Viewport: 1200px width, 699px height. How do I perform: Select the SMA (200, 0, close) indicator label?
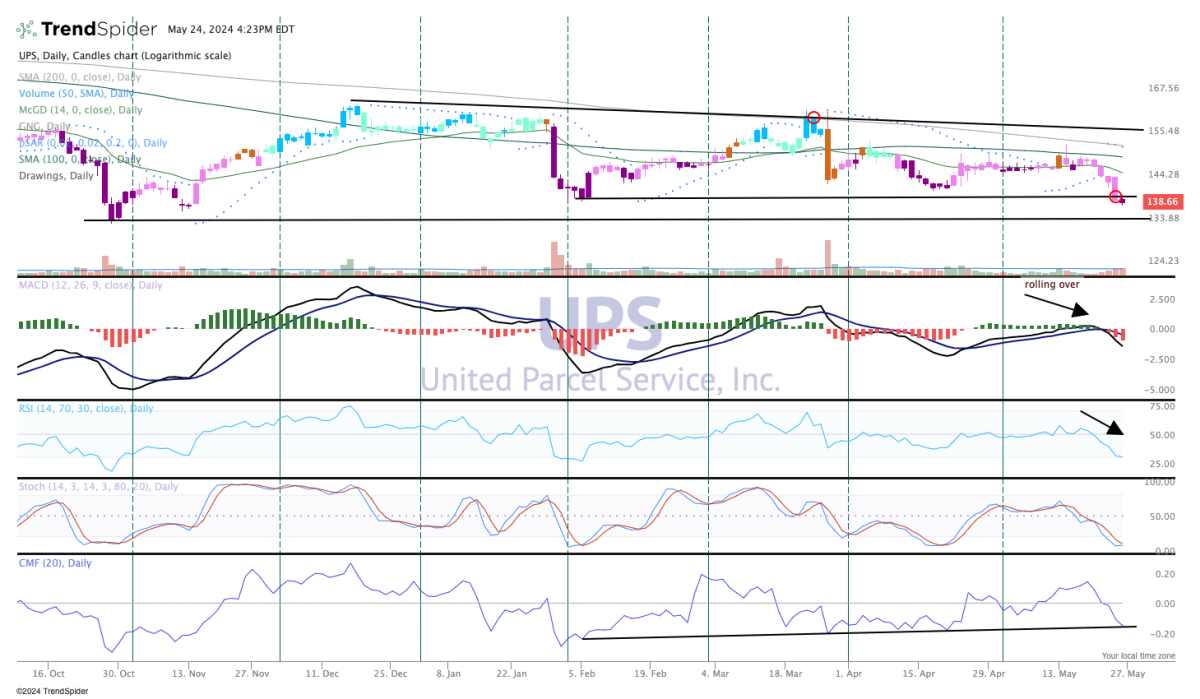coord(79,77)
